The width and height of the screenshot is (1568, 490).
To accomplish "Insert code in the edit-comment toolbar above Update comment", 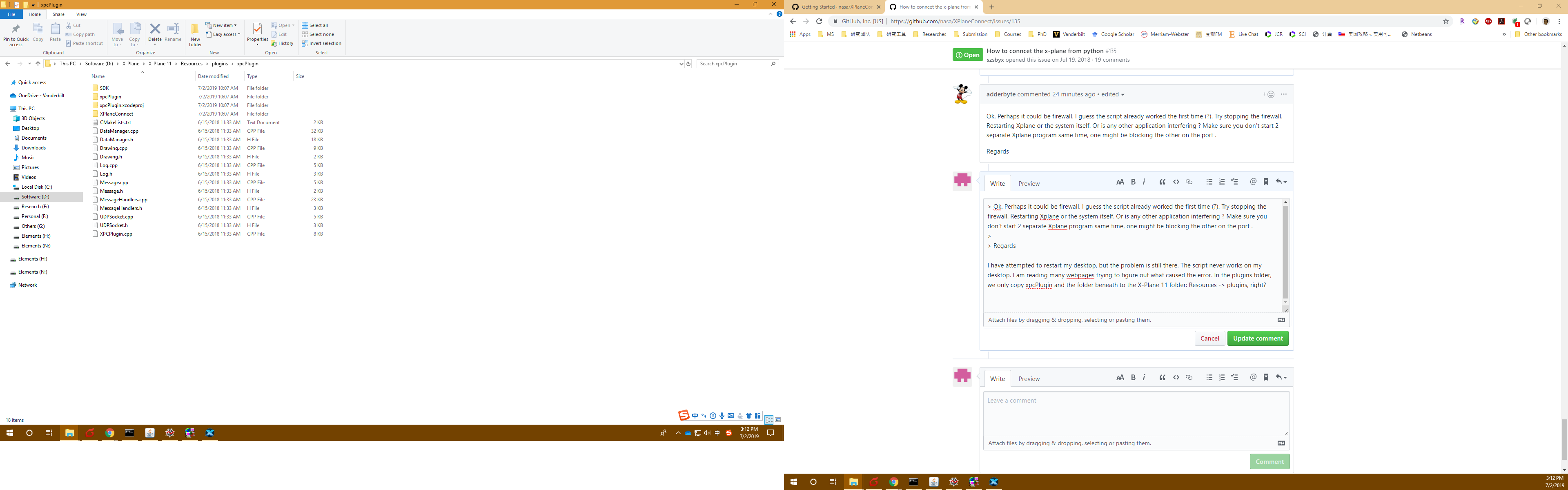I will pyautogui.click(x=1176, y=182).
